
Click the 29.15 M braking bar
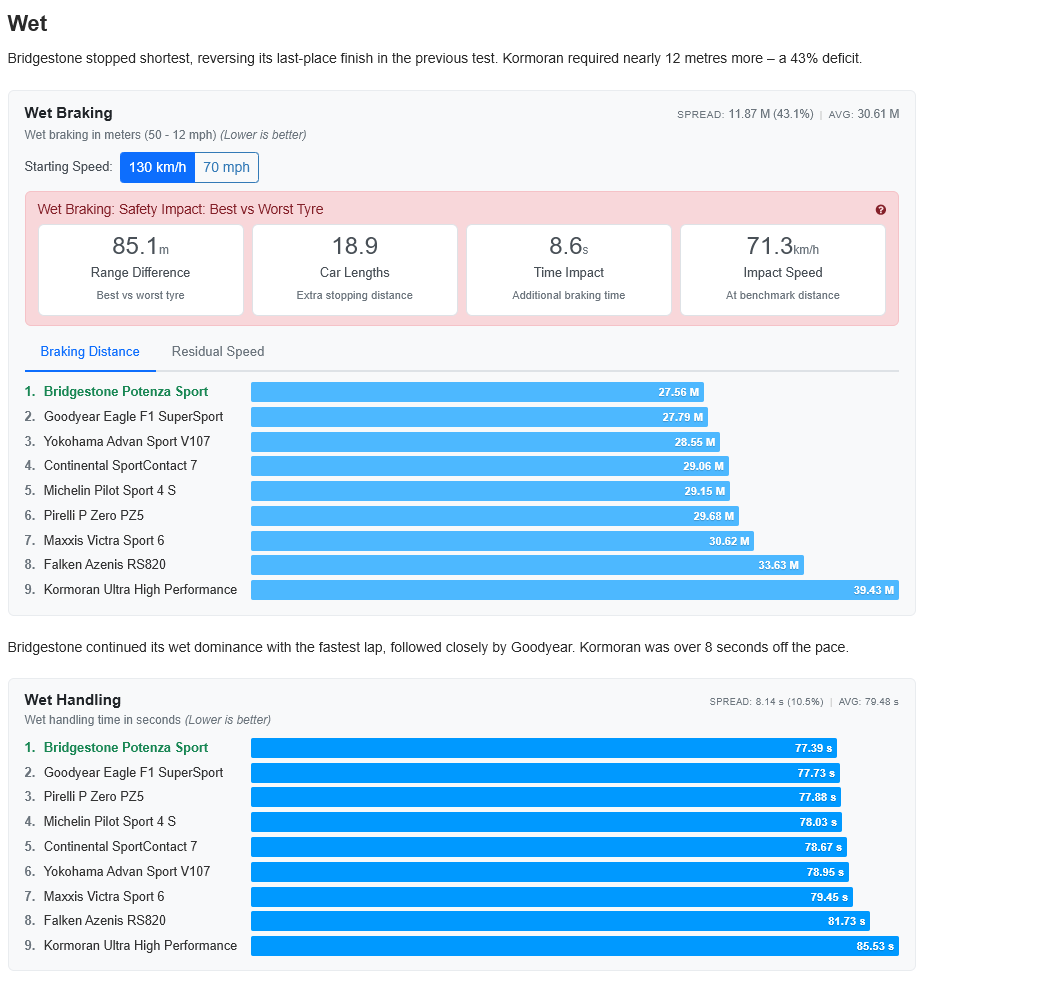tap(491, 492)
